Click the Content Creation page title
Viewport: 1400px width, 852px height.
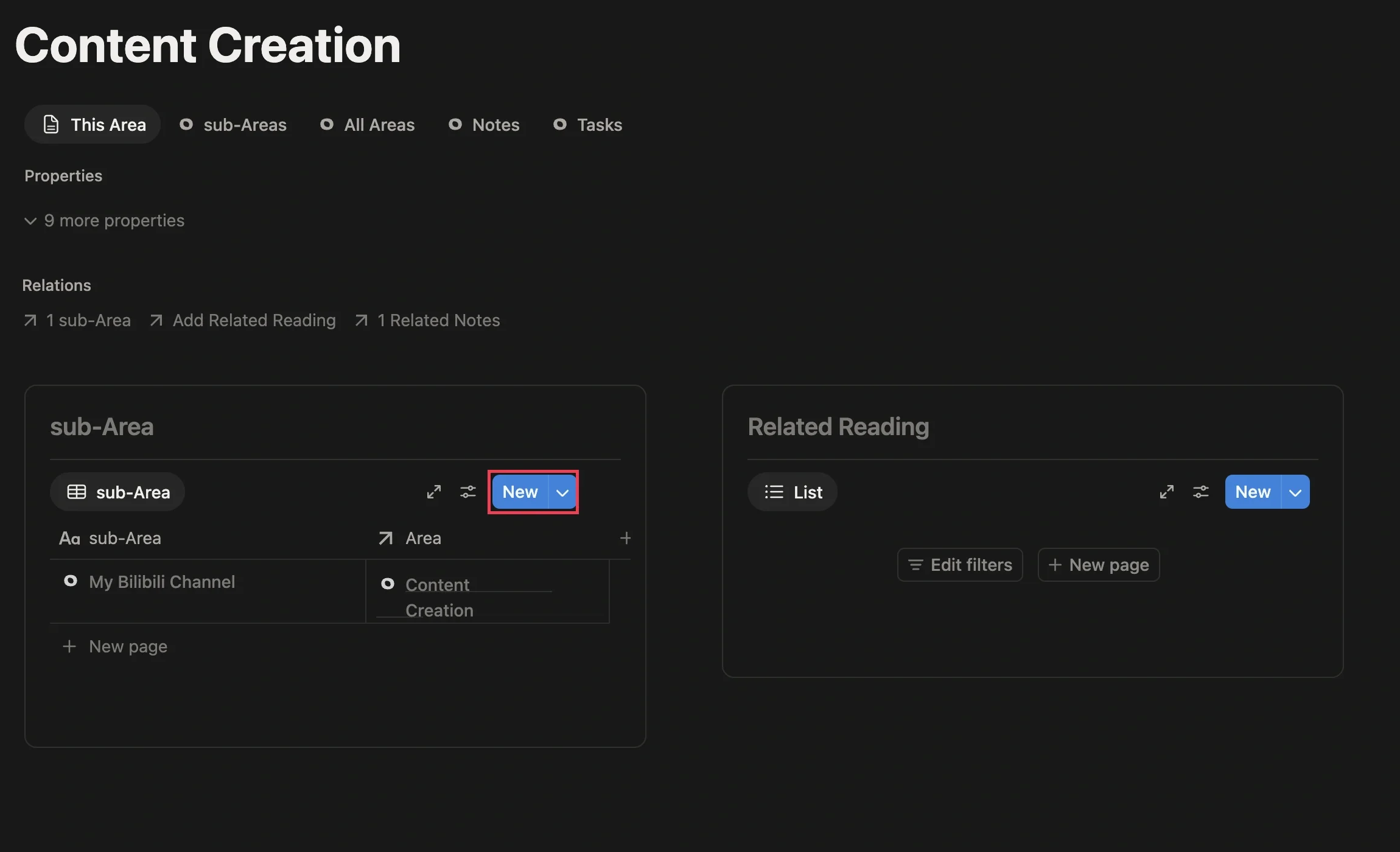[208, 45]
